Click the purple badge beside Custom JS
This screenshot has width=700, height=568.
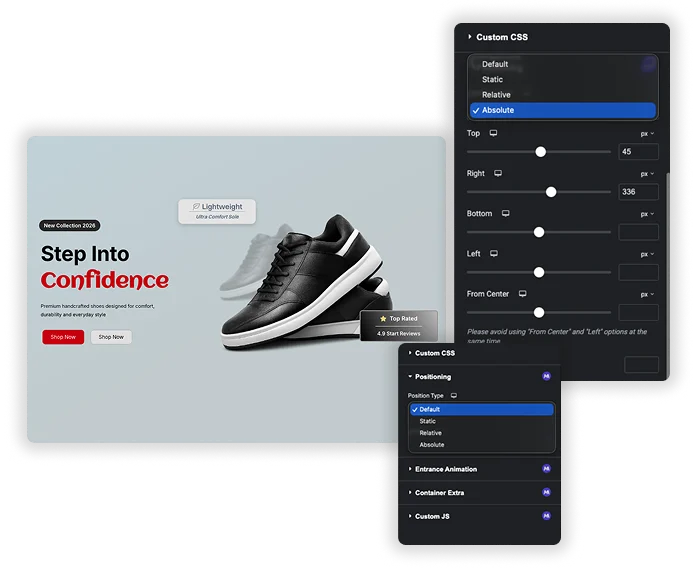click(546, 516)
